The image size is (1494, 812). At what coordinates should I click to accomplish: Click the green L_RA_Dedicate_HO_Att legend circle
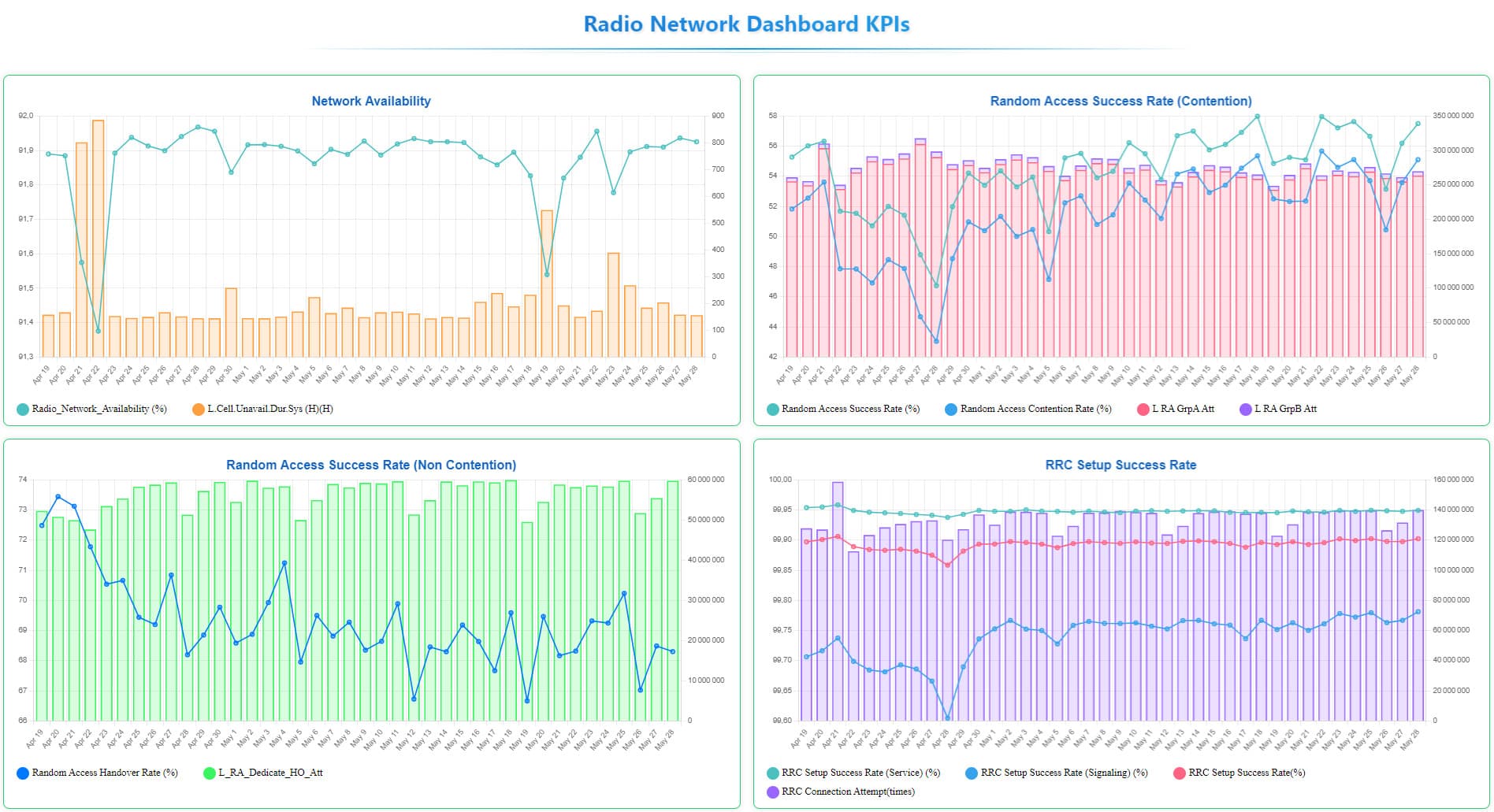coord(210,773)
